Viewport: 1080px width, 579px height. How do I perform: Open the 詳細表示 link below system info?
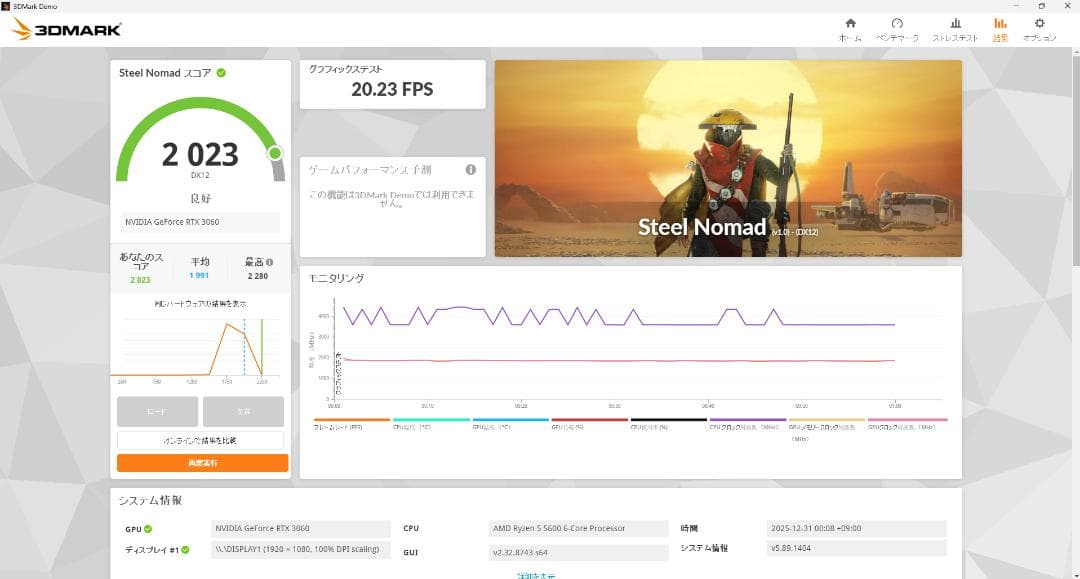coord(535,576)
